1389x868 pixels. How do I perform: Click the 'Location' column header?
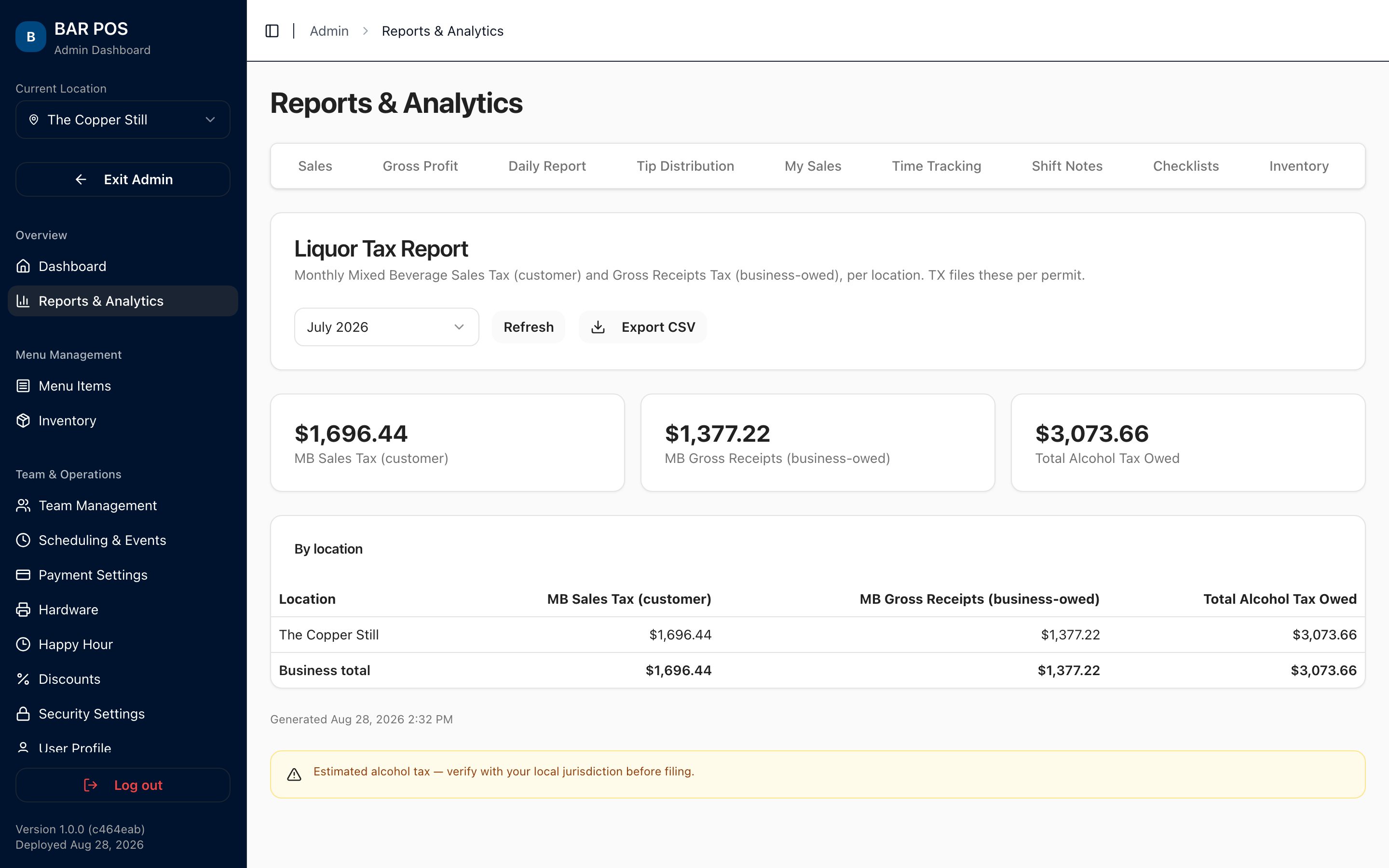tap(307, 599)
